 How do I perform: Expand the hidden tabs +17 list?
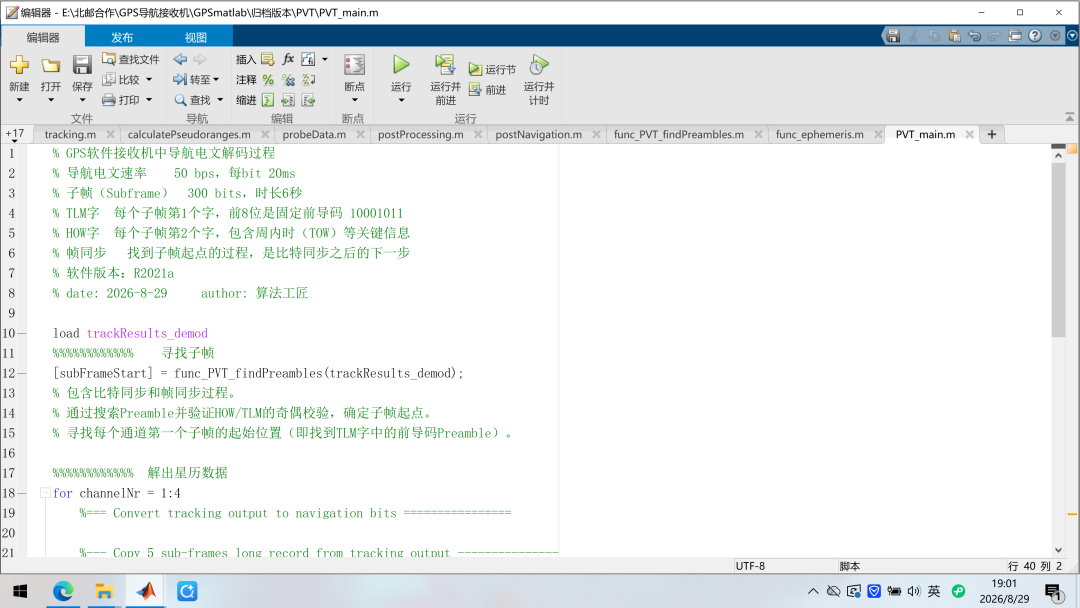14,134
